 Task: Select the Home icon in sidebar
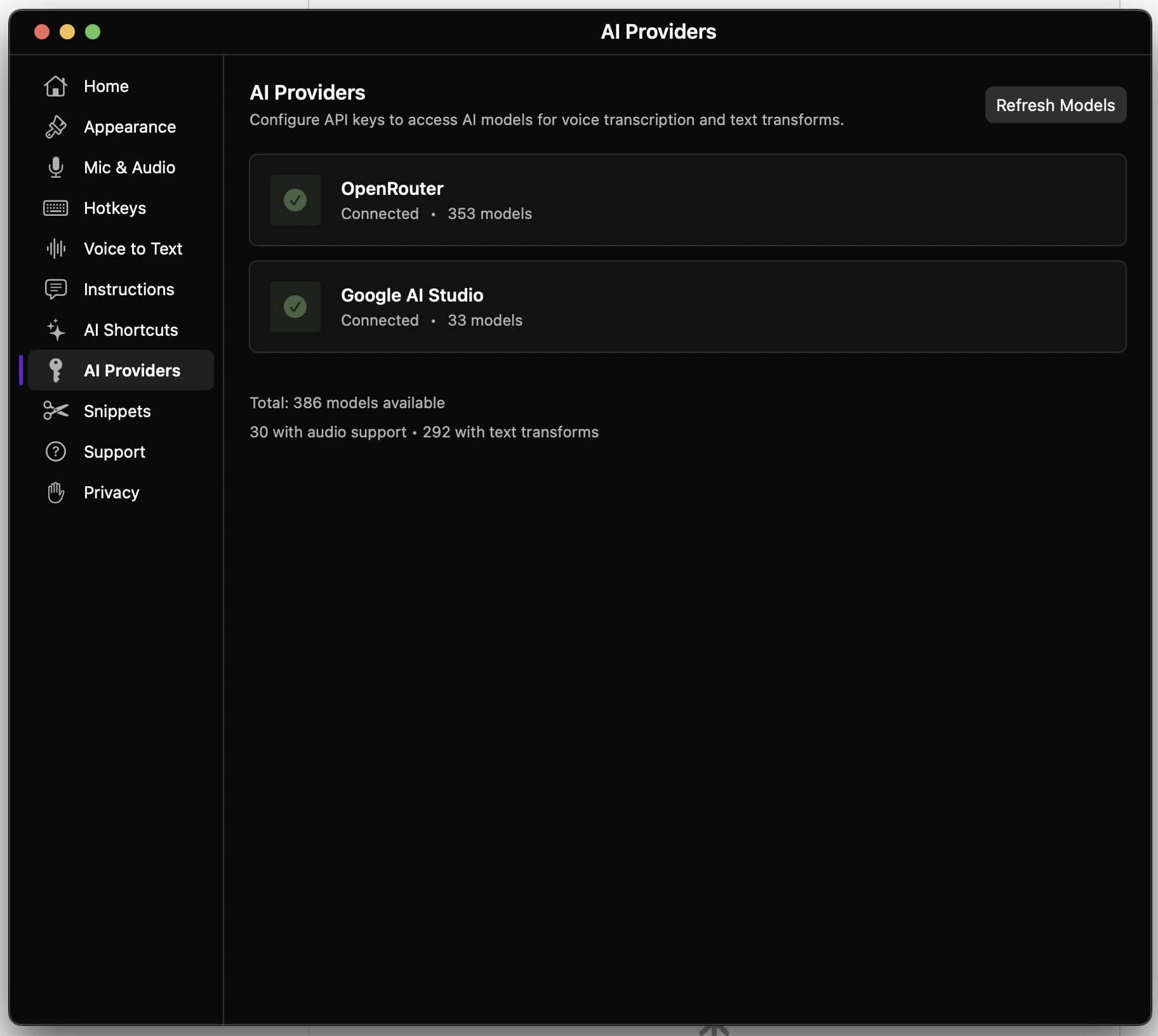coord(56,86)
